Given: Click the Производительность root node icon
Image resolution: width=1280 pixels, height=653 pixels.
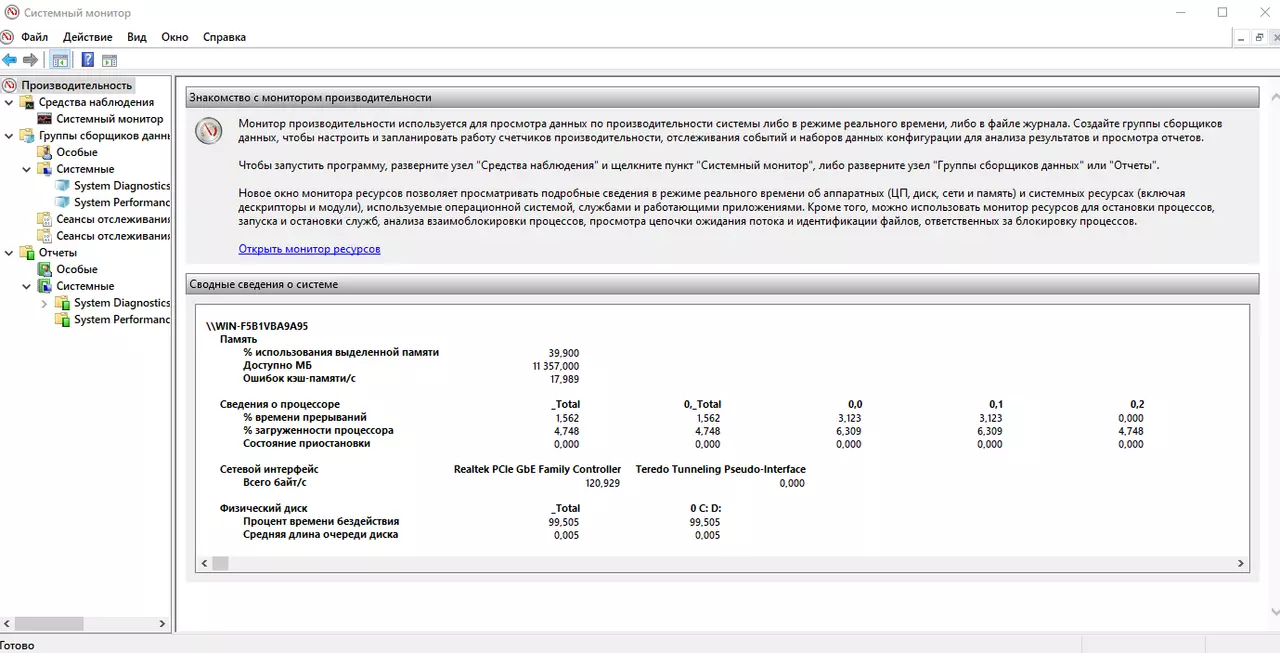Looking at the screenshot, I should point(10,85).
